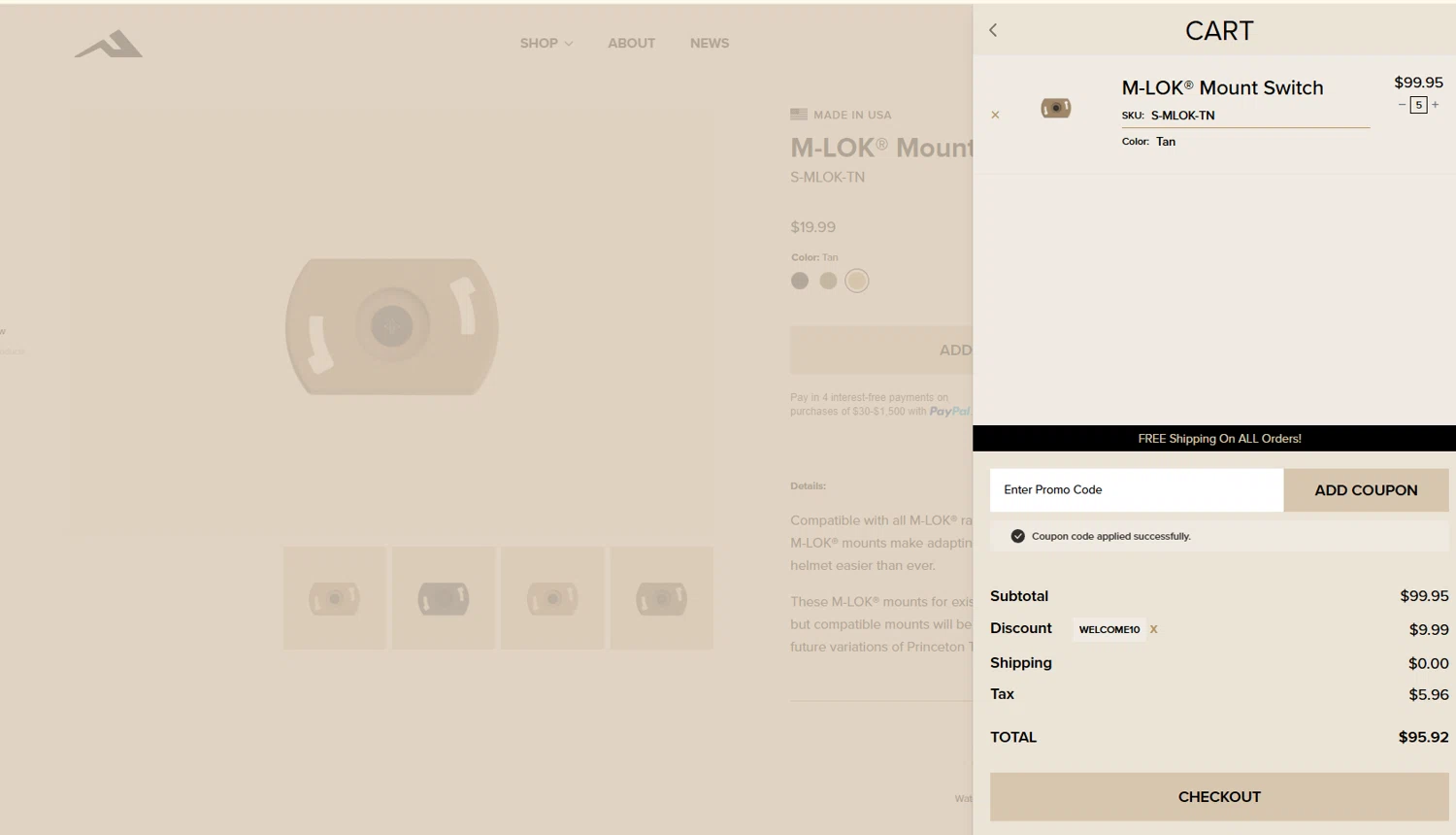The height and width of the screenshot is (835, 1456).
Task: Decrease M-LOK Mount Switch quantity
Action: click(1402, 105)
